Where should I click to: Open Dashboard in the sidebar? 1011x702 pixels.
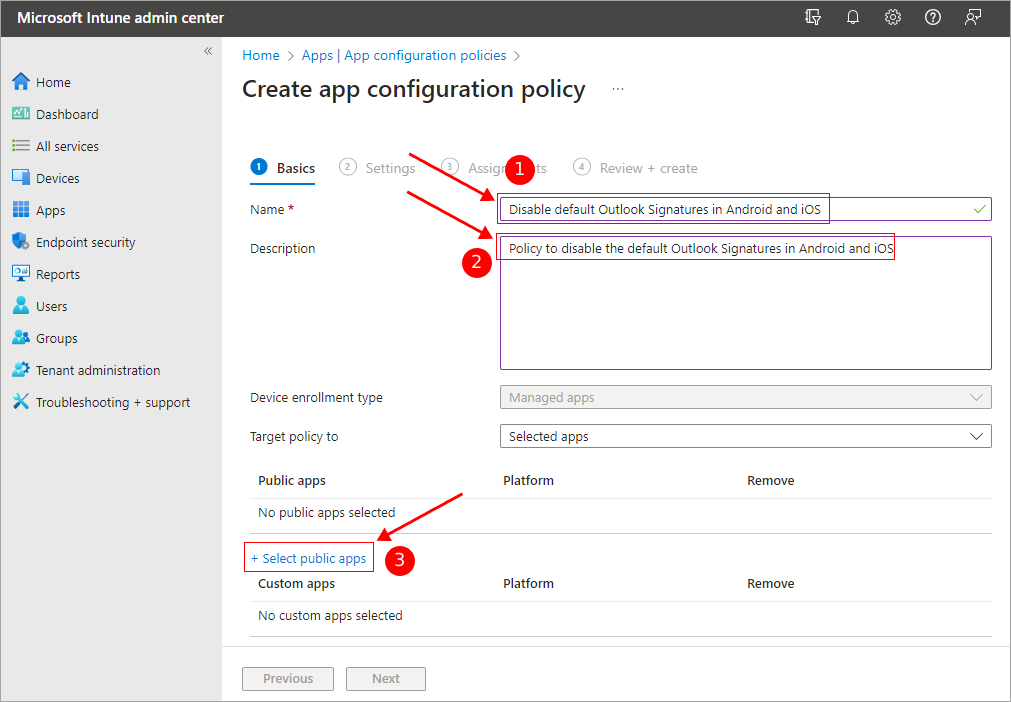(67, 114)
